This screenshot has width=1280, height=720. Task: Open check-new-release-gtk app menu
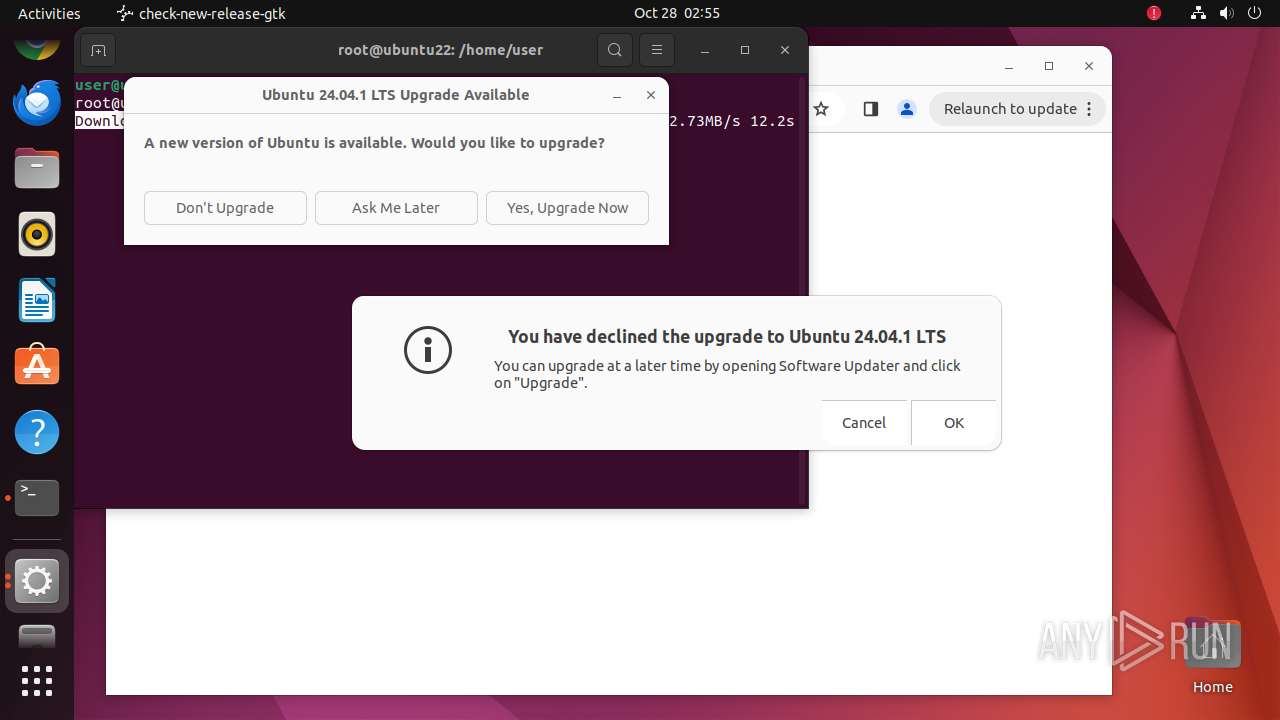tap(201, 13)
